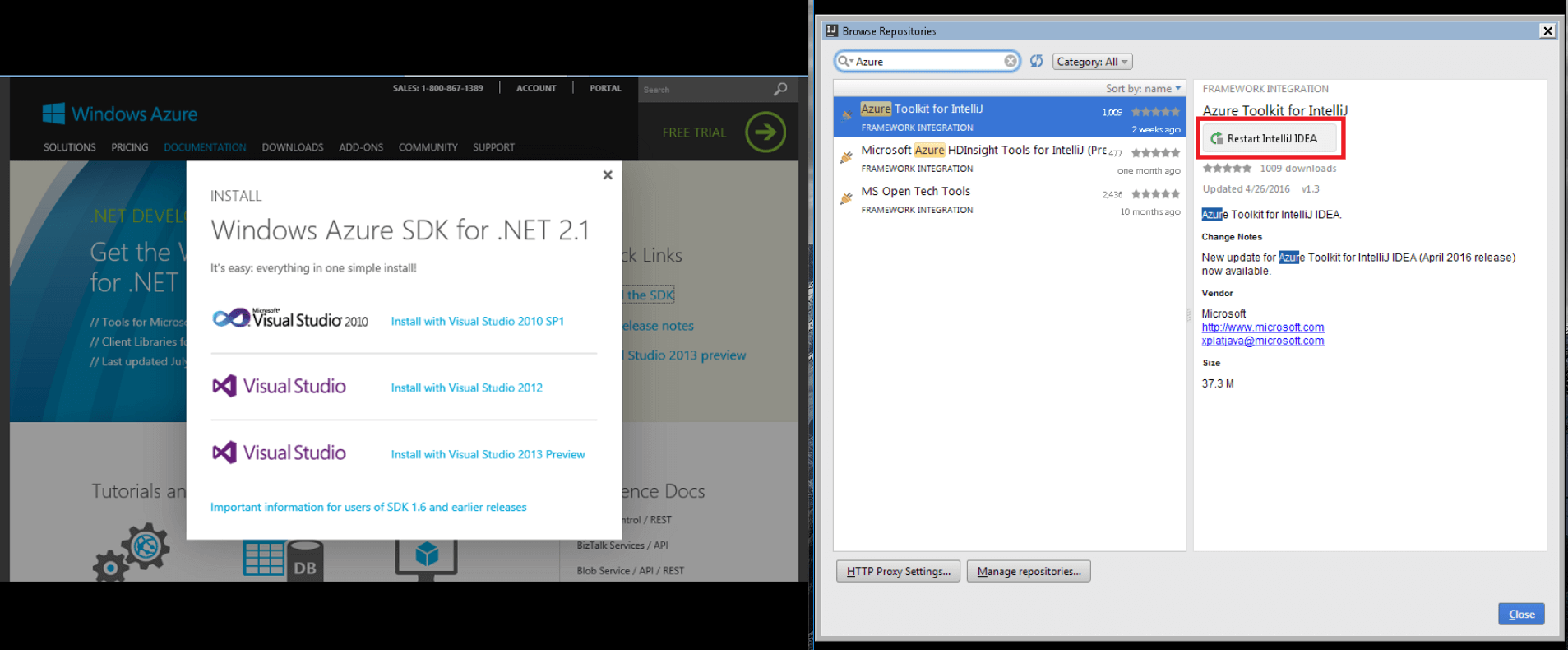Click Manage repositories button
The image size is (1568, 650).
pos(1029,571)
